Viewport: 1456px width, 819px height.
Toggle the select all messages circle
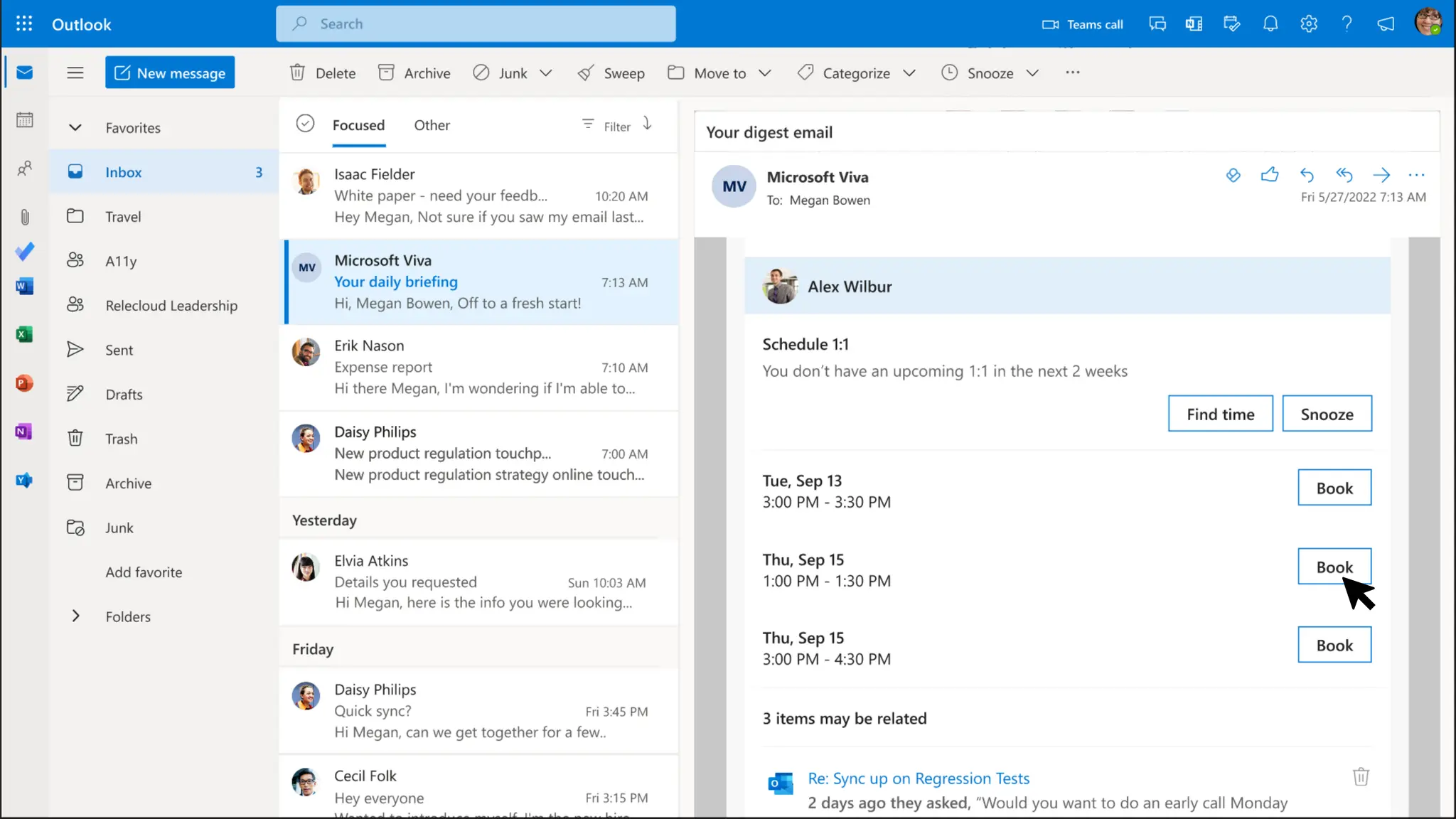[x=305, y=124]
